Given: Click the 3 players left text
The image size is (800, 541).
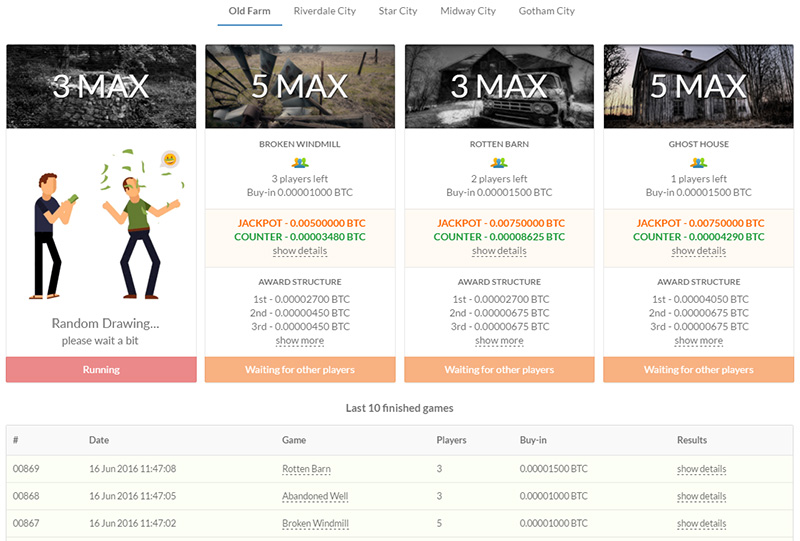Looking at the screenshot, I should pos(300,179).
